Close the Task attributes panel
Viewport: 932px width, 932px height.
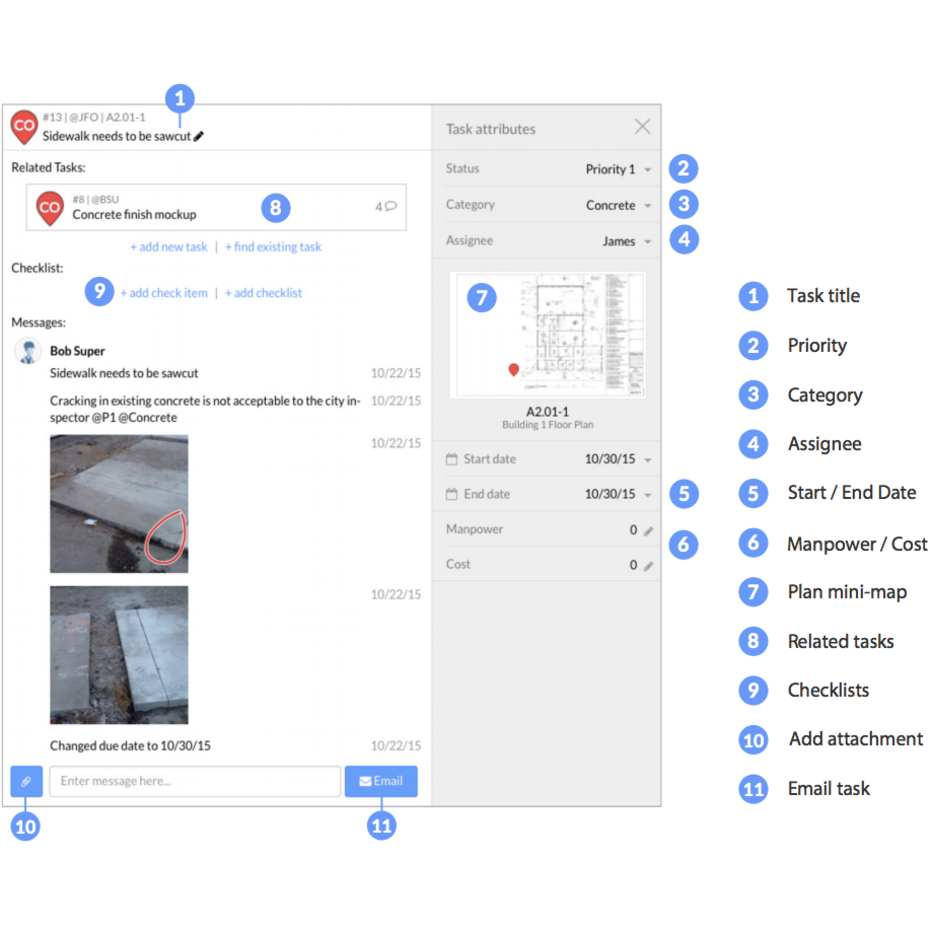point(642,126)
